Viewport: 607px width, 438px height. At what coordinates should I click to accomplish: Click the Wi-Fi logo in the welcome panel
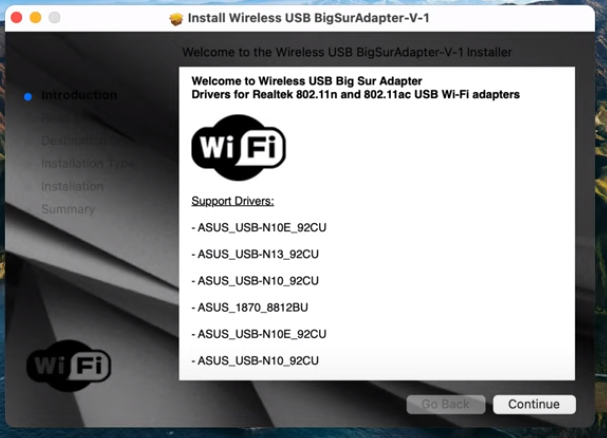tap(238, 147)
